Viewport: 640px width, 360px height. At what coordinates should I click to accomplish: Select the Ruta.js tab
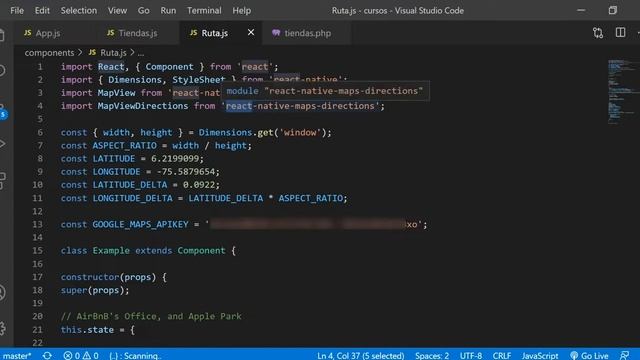[x=214, y=33]
